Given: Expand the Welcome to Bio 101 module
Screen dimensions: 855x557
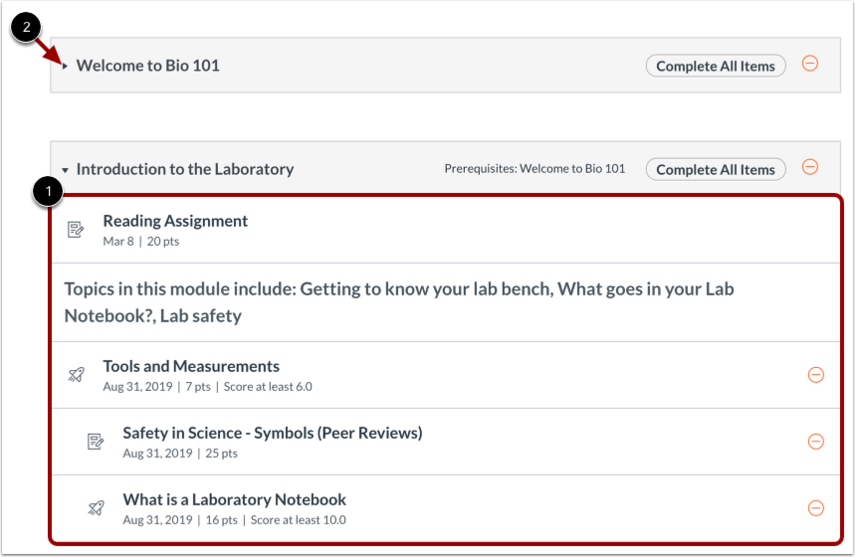Looking at the screenshot, I should [65, 66].
